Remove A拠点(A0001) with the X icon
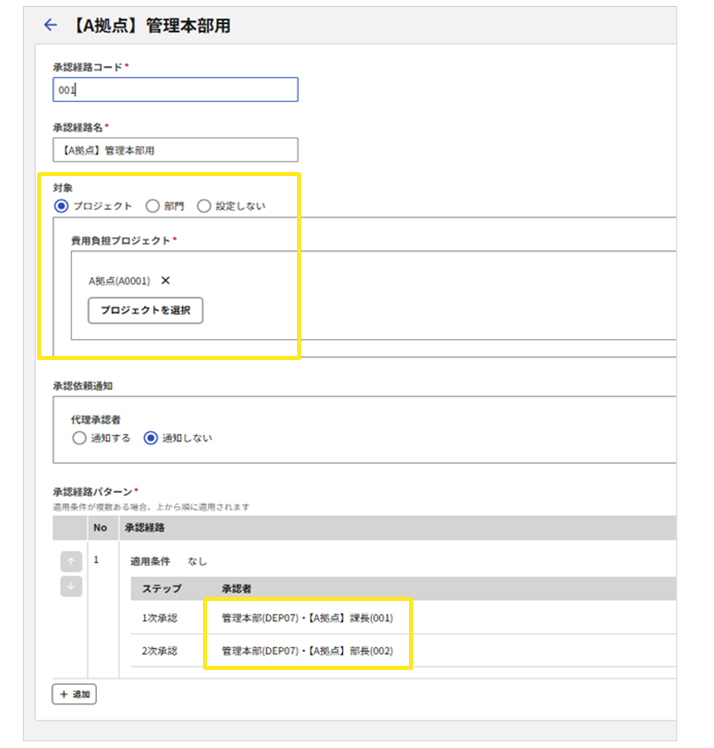 point(166,281)
